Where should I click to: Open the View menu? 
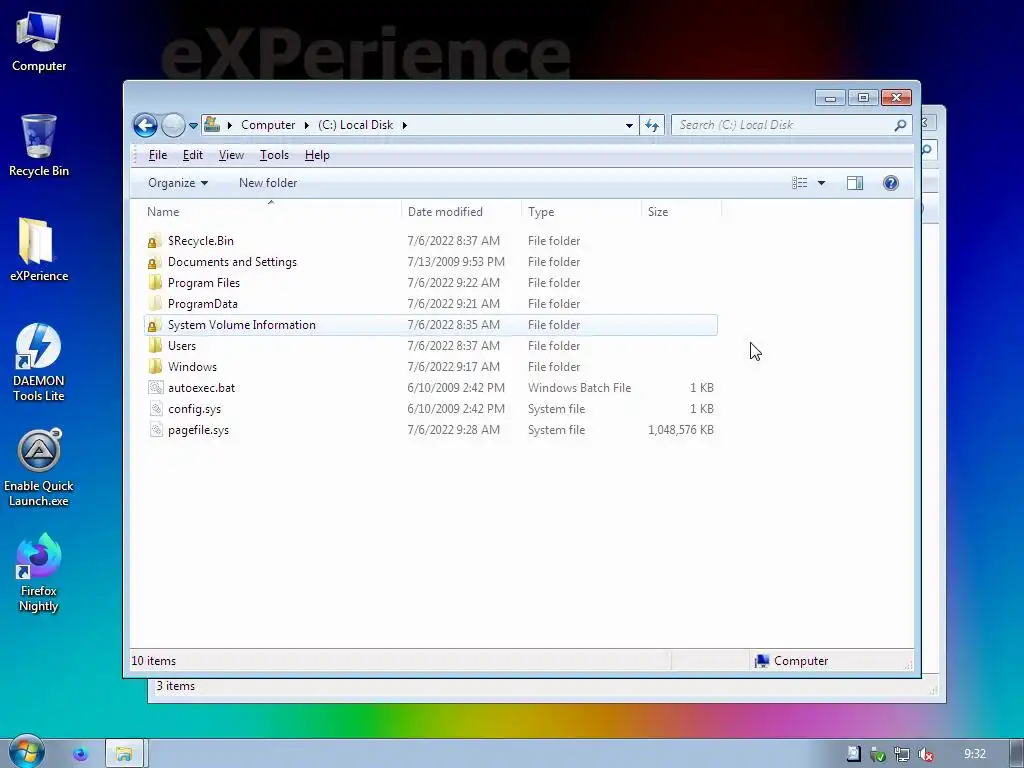tap(231, 155)
